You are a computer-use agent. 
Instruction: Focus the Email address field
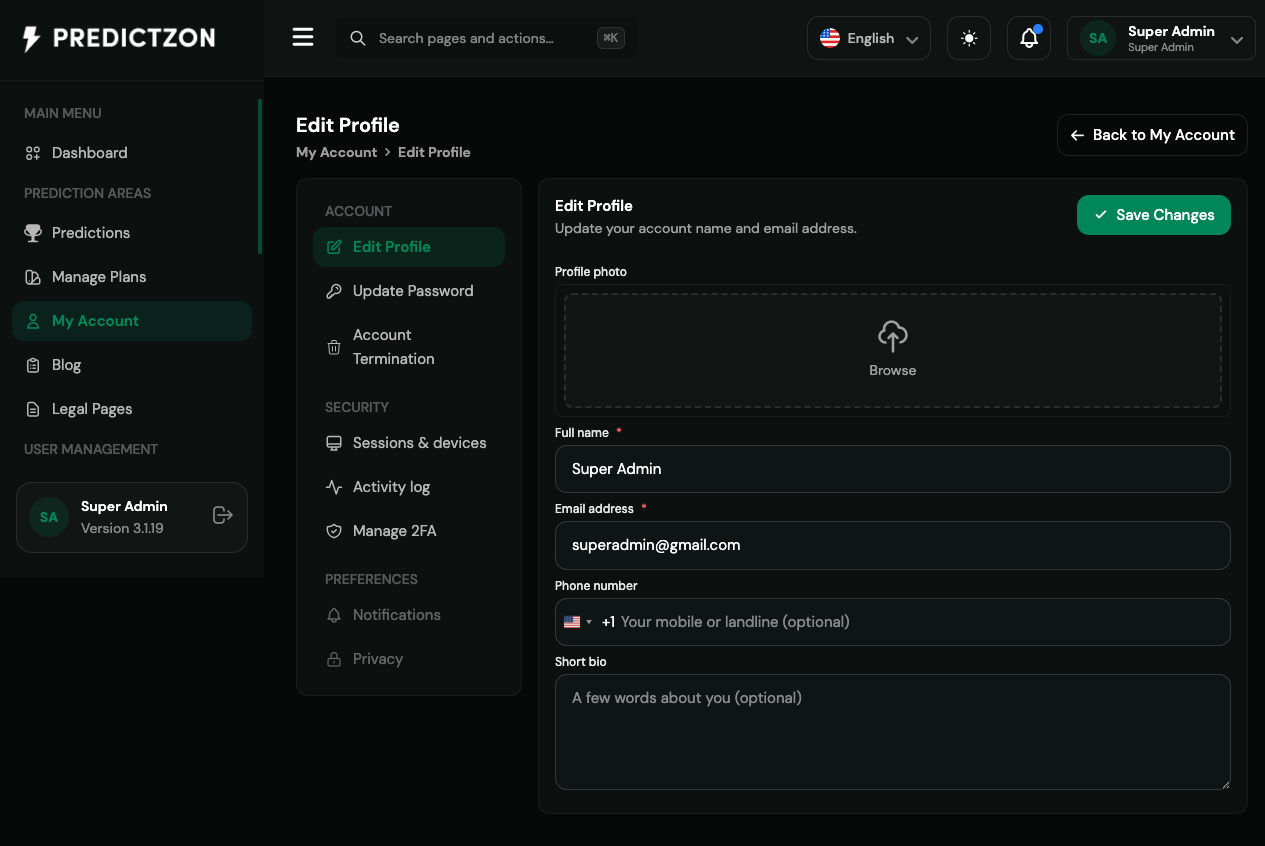click(893, 545)
